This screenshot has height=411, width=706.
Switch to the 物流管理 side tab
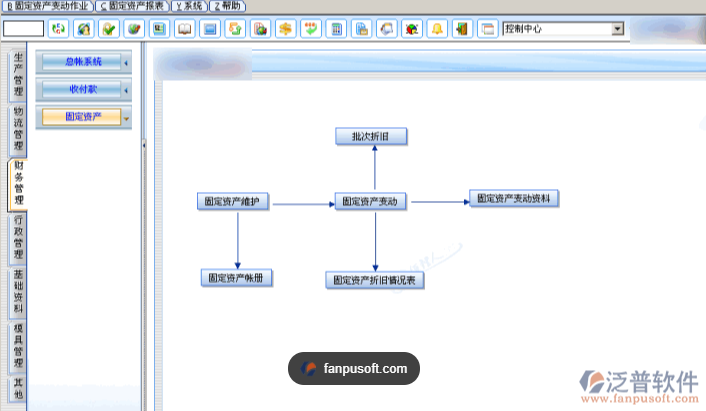click(18, 129)
